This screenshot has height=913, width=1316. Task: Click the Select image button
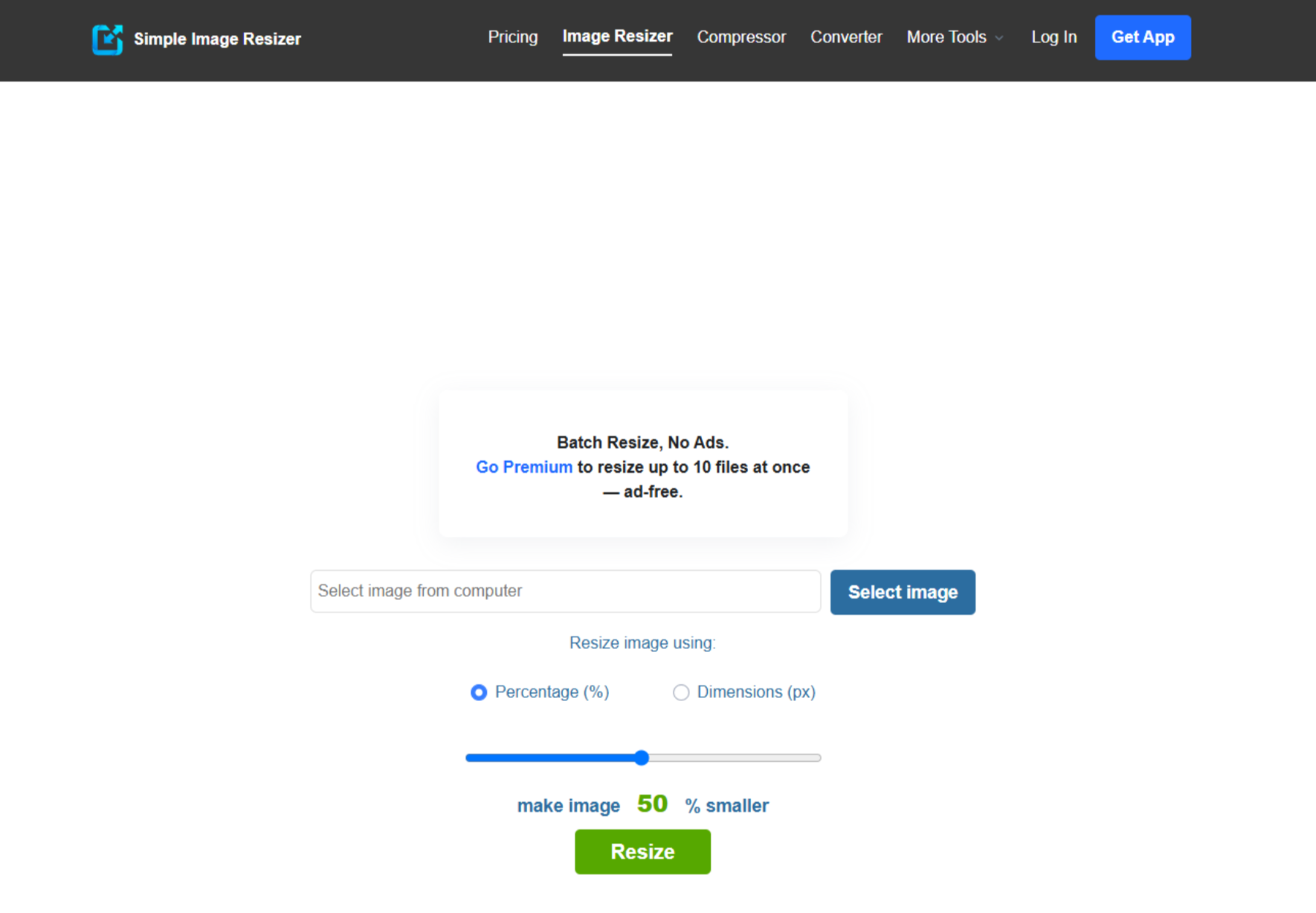pos(902,592)
